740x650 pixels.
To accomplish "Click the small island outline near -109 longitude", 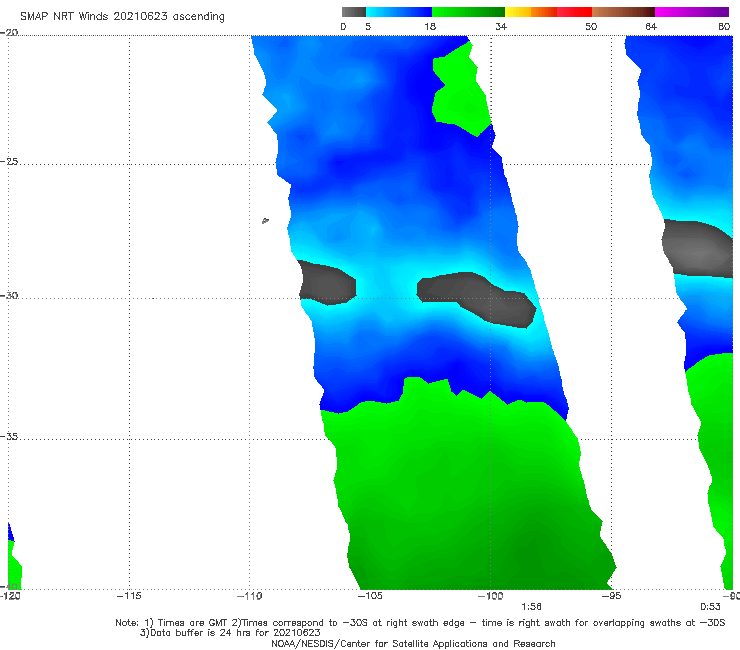I will [x=265, y=220].
